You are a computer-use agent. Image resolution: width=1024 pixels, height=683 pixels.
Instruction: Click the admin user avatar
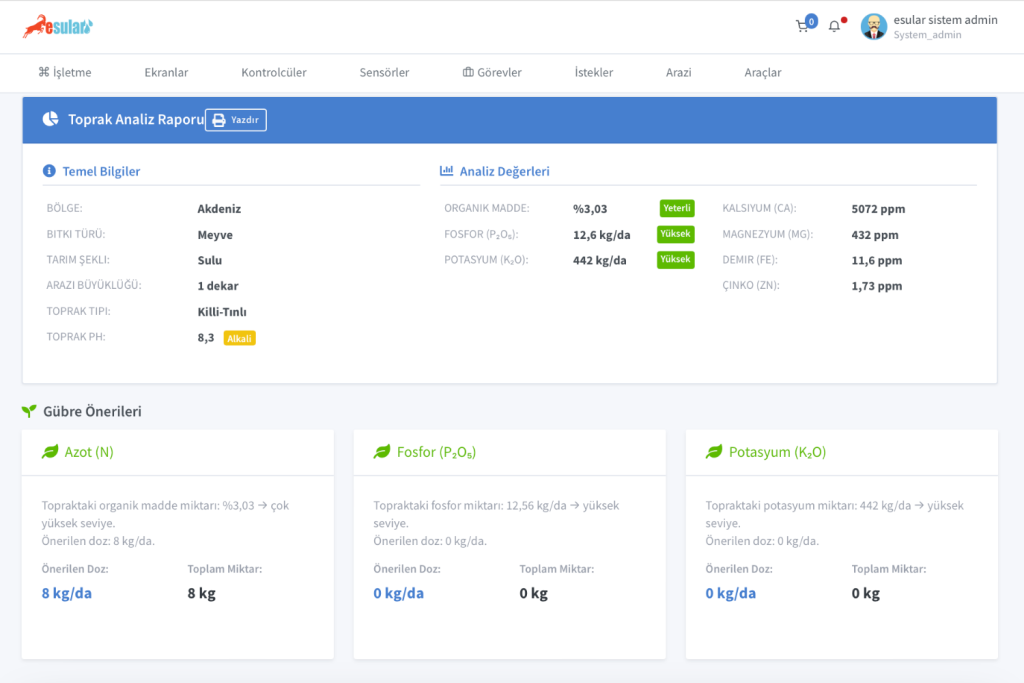pyautogui.click(x=874, y=27)
